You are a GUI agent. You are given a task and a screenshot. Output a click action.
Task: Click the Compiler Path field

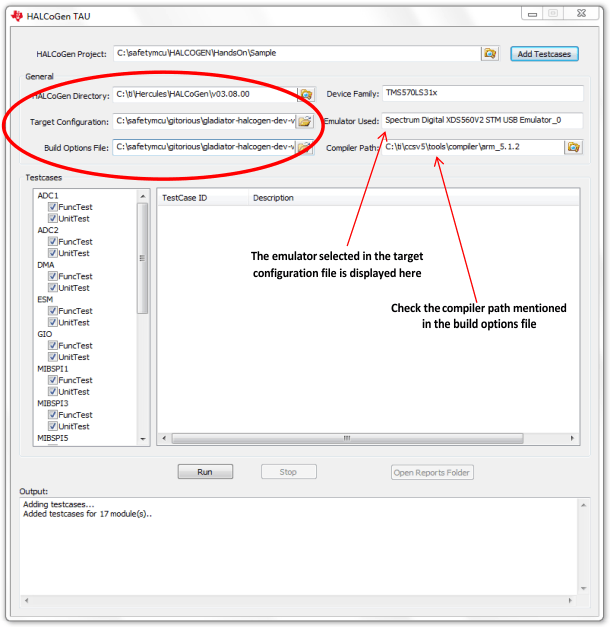coord(473,147)
